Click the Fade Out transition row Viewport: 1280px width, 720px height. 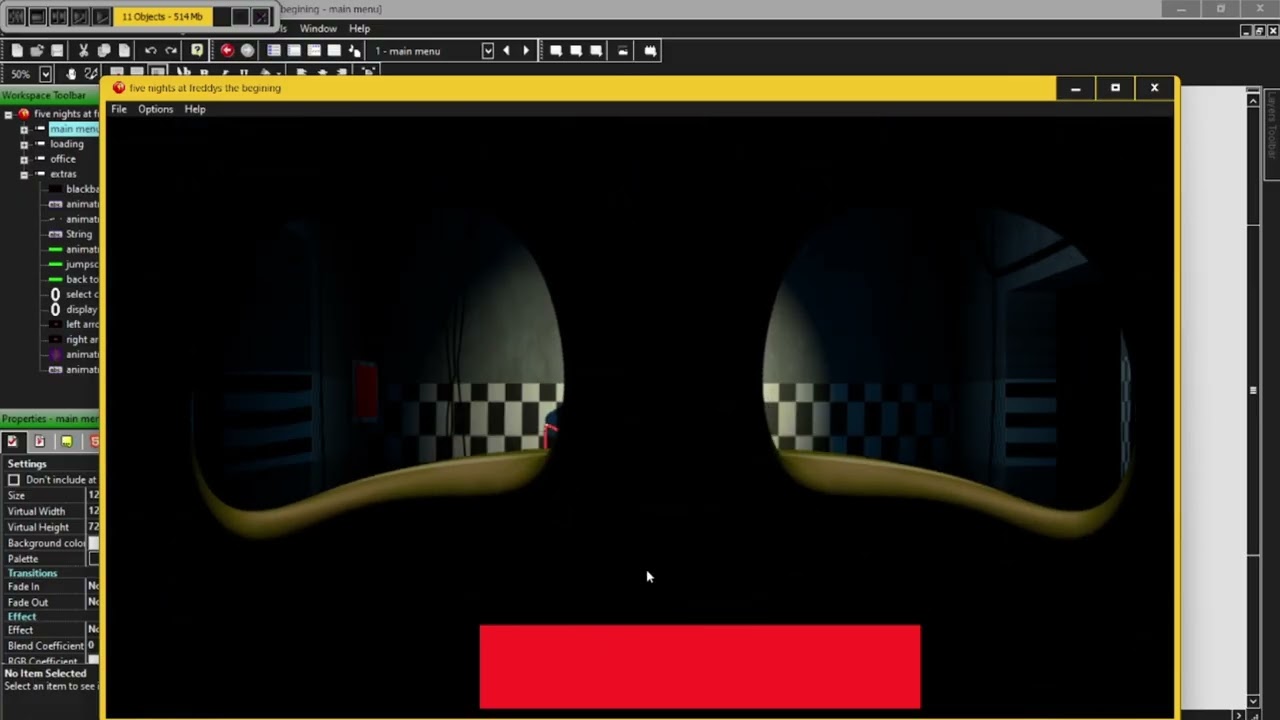(x=50, y=603)
